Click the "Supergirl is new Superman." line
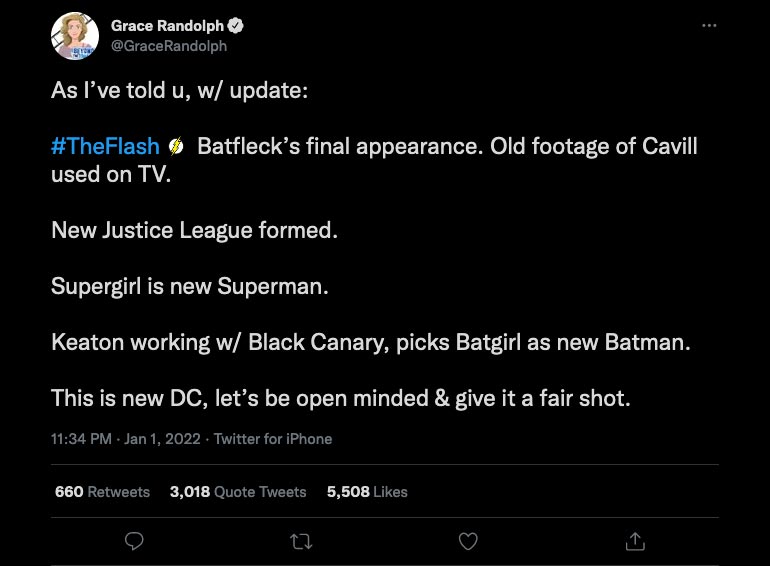The height and width of the screenshot is (566, 770). click(x=190, y=286)
